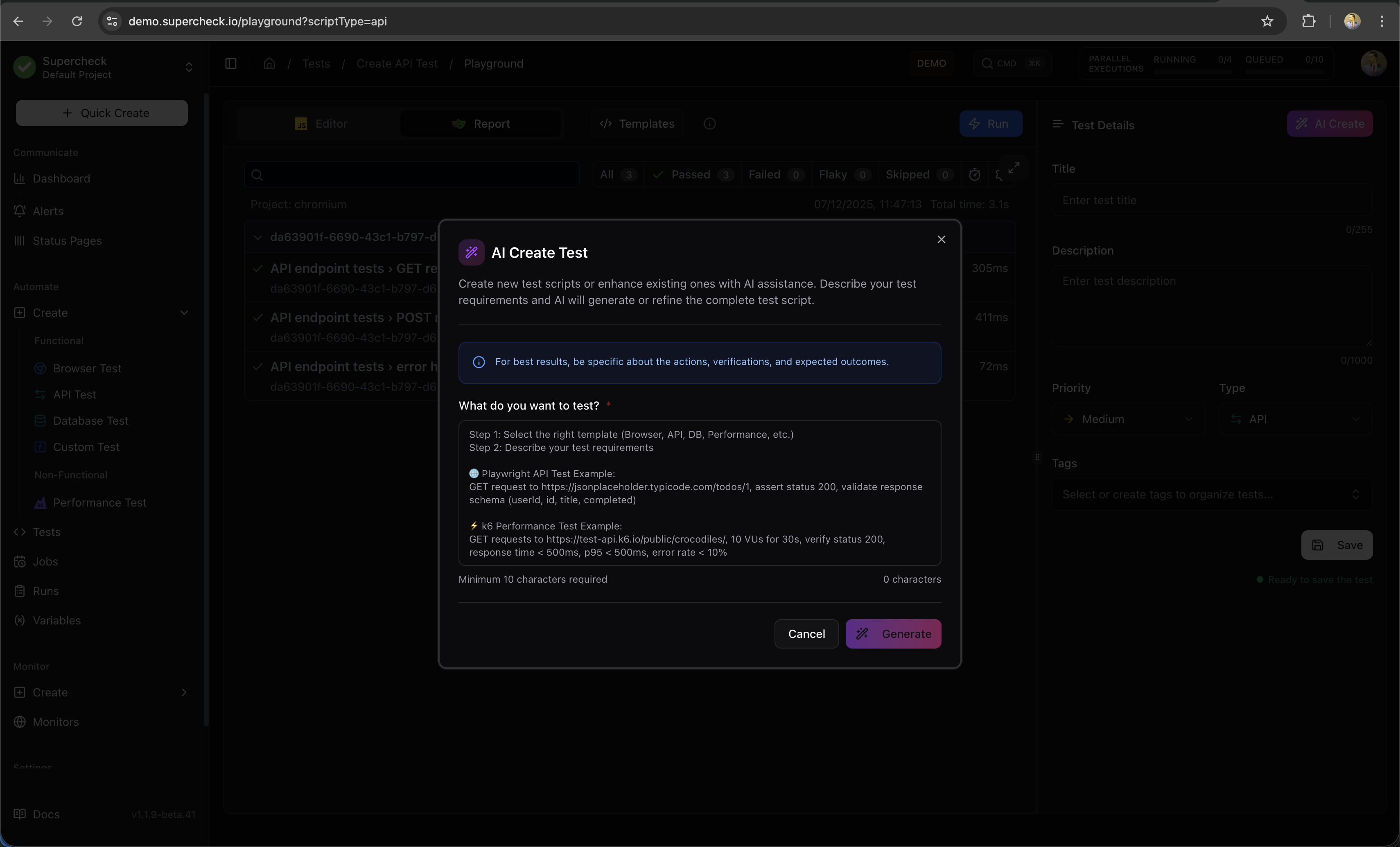Collapse the Create section in sidebar

coord(184,312)
